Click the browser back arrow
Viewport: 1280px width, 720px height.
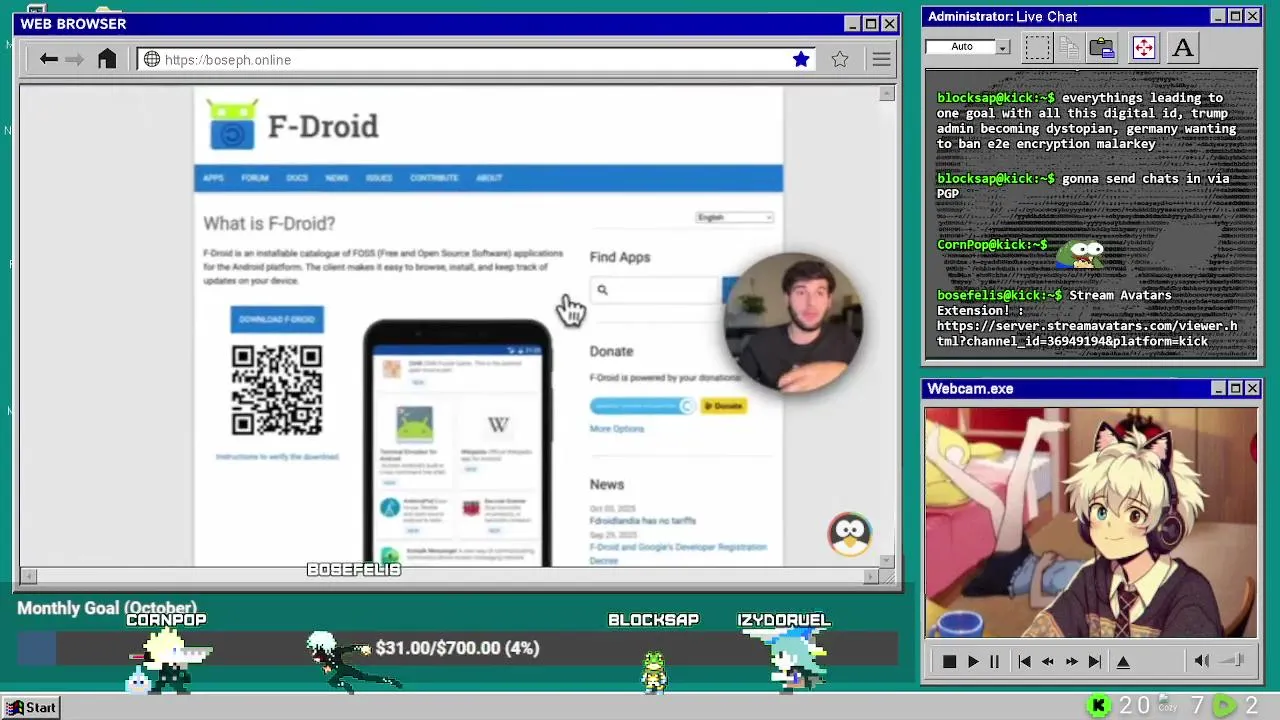click(x=48, y=59)
